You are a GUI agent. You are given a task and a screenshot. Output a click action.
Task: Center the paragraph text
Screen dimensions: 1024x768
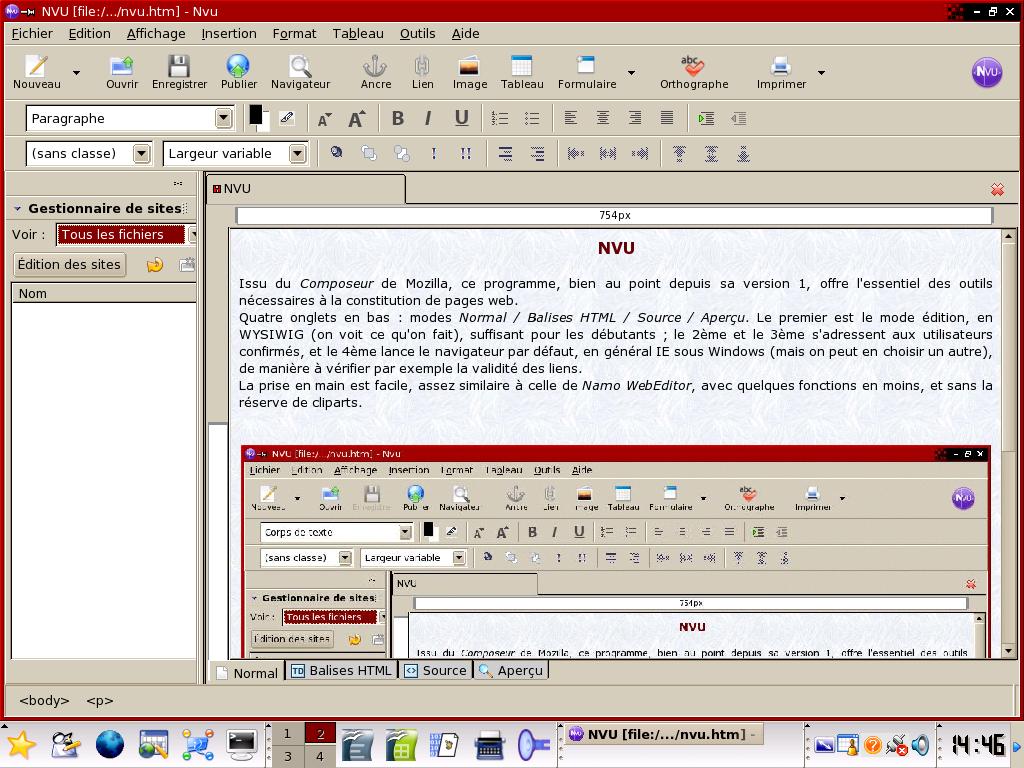tap(603, 118)
